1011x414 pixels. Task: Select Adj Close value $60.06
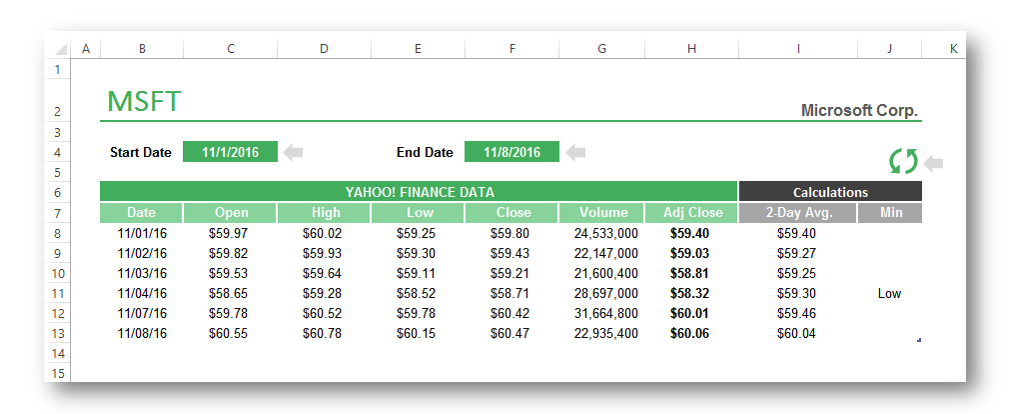click(x=690, y=333)
